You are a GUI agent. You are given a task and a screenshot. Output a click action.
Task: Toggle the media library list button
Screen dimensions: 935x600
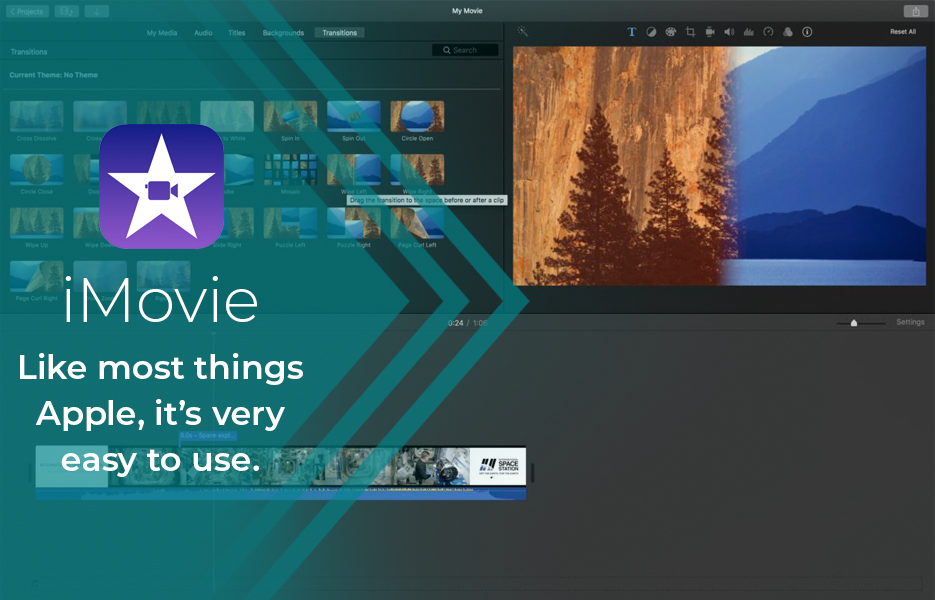(67, 11)
